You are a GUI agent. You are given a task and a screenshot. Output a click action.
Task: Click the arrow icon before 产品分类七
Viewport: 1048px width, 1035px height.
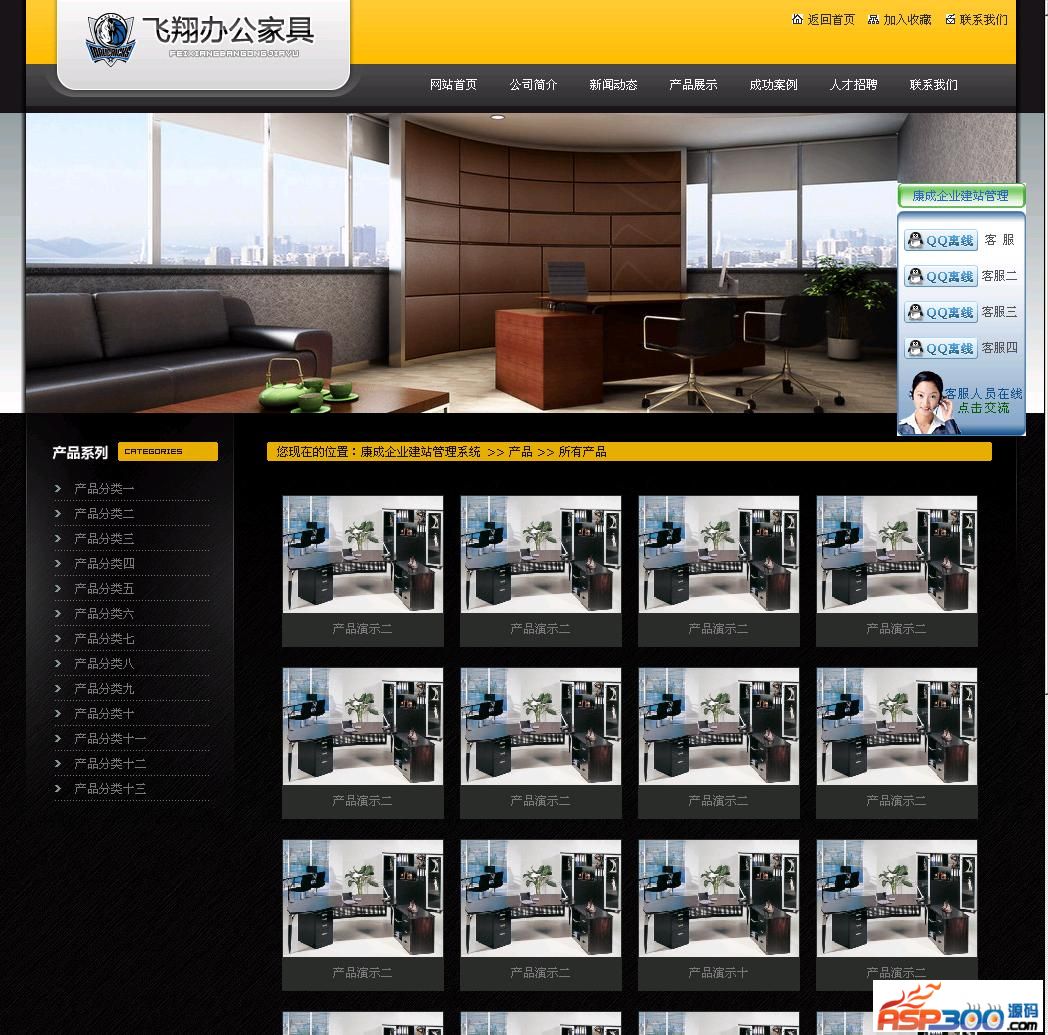point(58,639)
